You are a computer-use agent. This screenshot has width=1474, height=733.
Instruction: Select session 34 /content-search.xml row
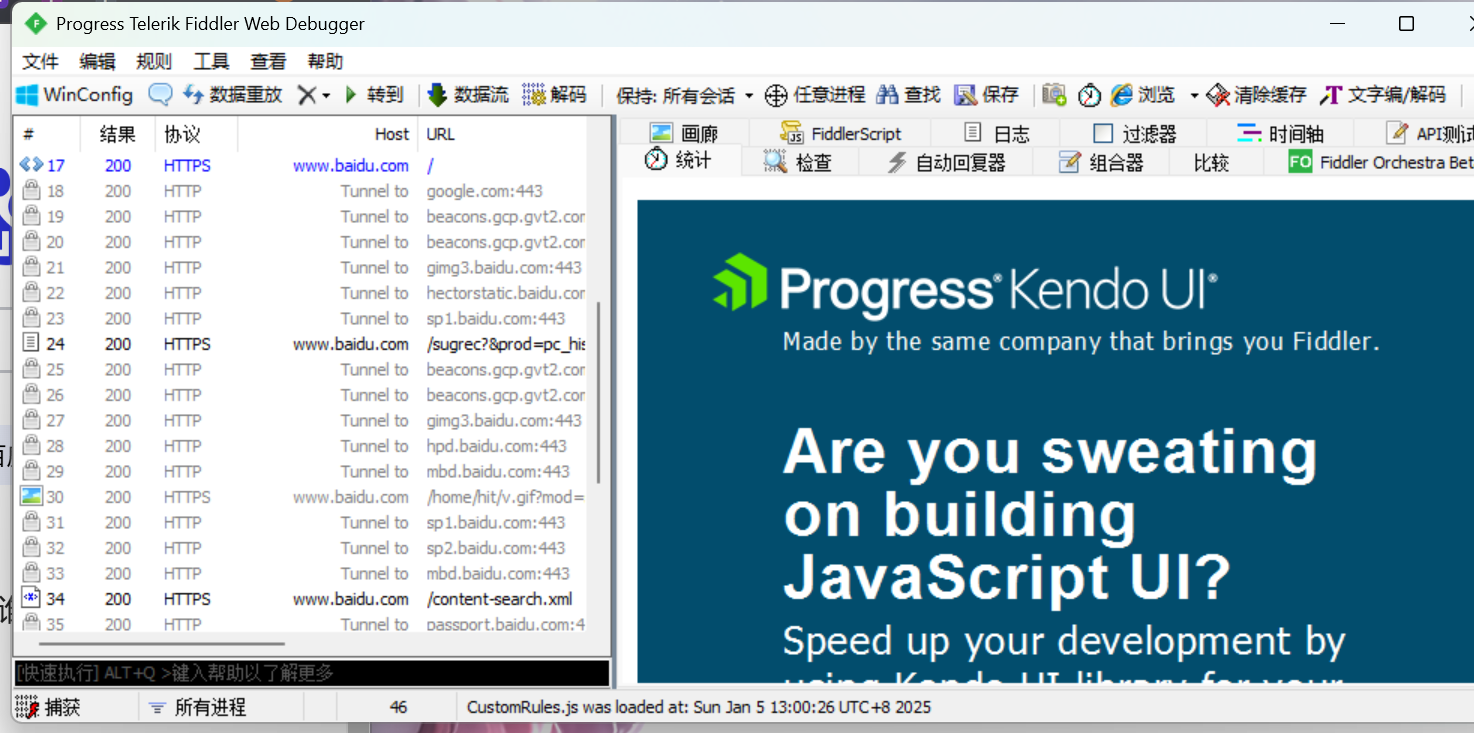click(302, 599)
